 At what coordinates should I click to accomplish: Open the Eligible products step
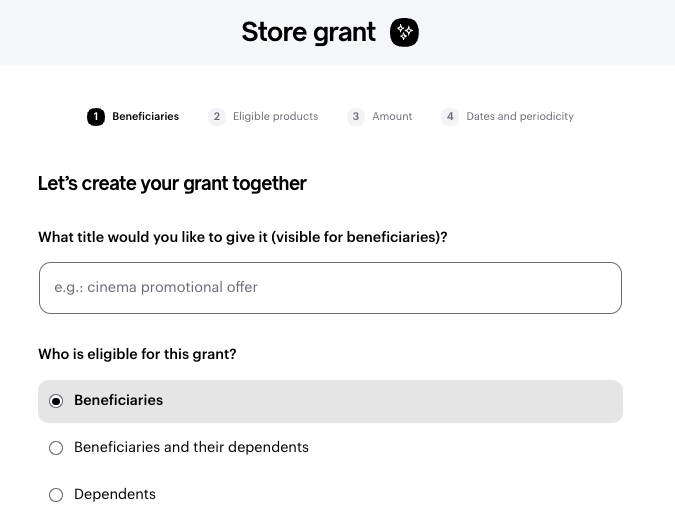[x=275, y=117]
